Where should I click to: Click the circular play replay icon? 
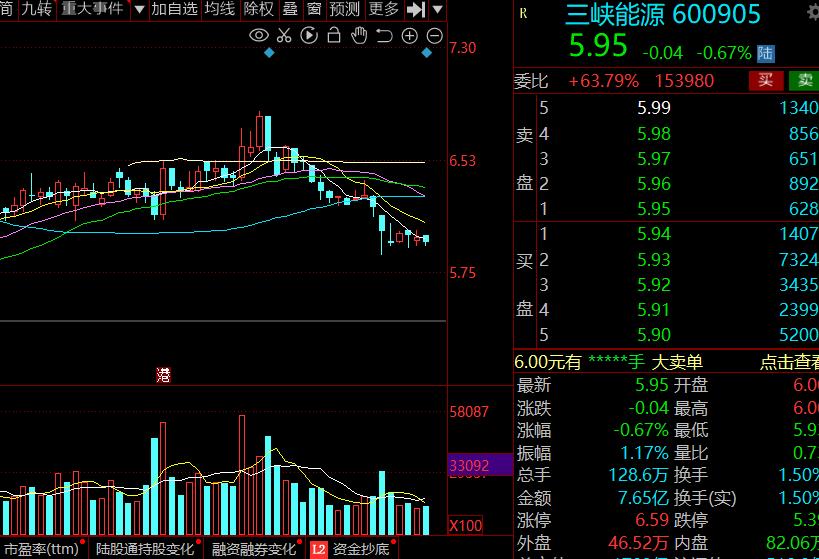coord(309,35)
